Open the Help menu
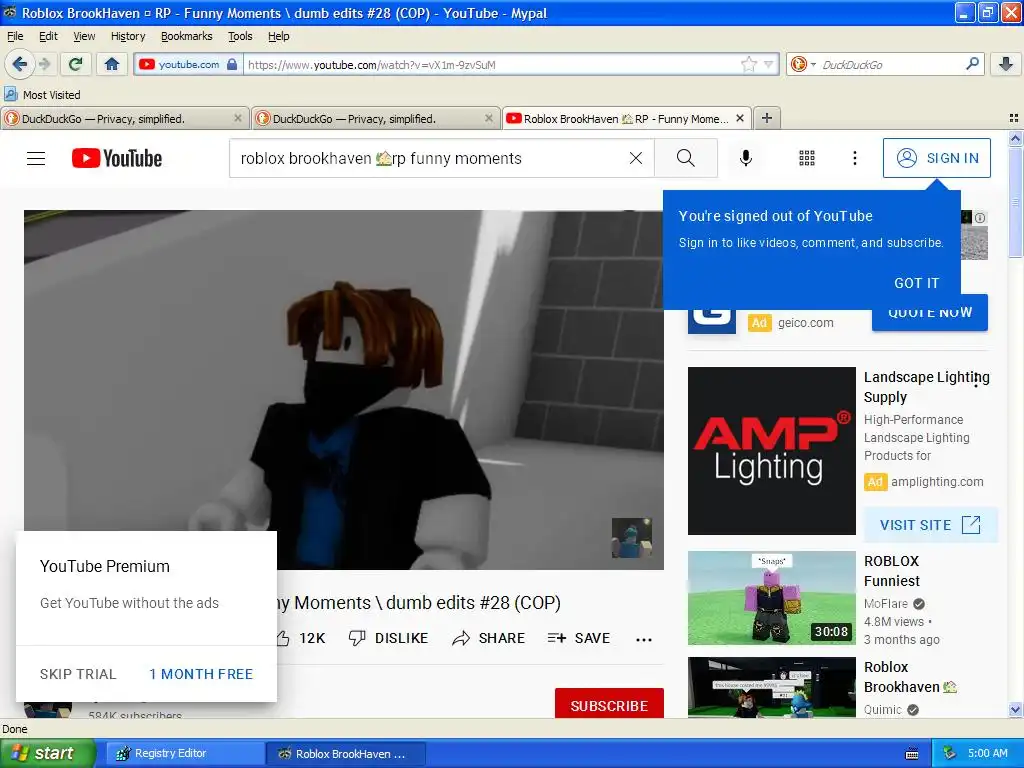This screenshot has height=768, width=1024. coord(278,36)
